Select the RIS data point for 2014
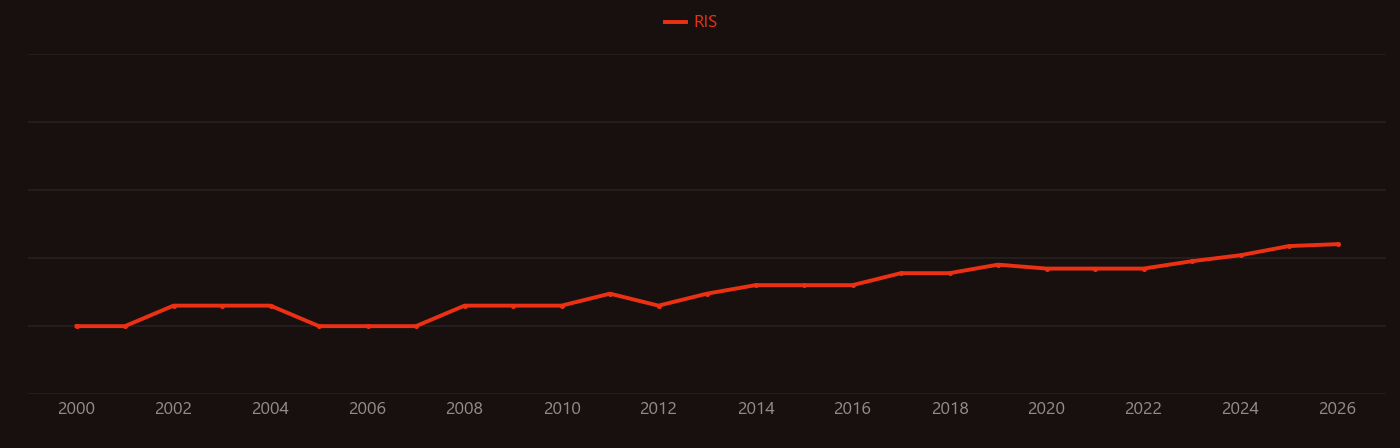Image resolution: width=1400 pixels, height=448 pixels. coord(756,285)
